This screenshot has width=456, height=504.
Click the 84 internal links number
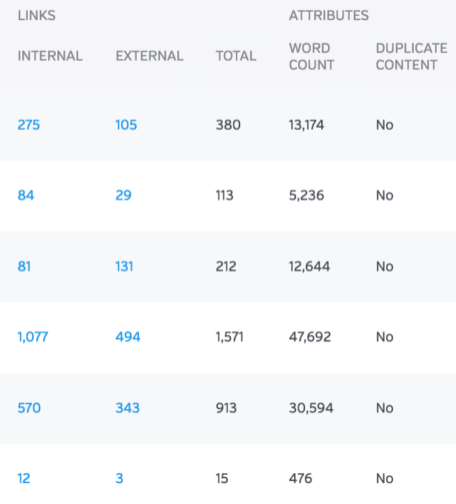coord(26,195)
